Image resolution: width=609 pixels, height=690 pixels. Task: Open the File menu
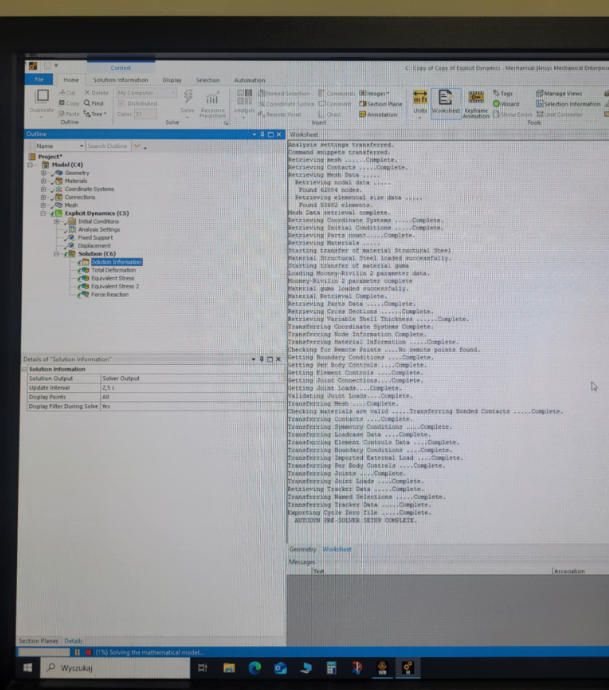tap(39, 80)
